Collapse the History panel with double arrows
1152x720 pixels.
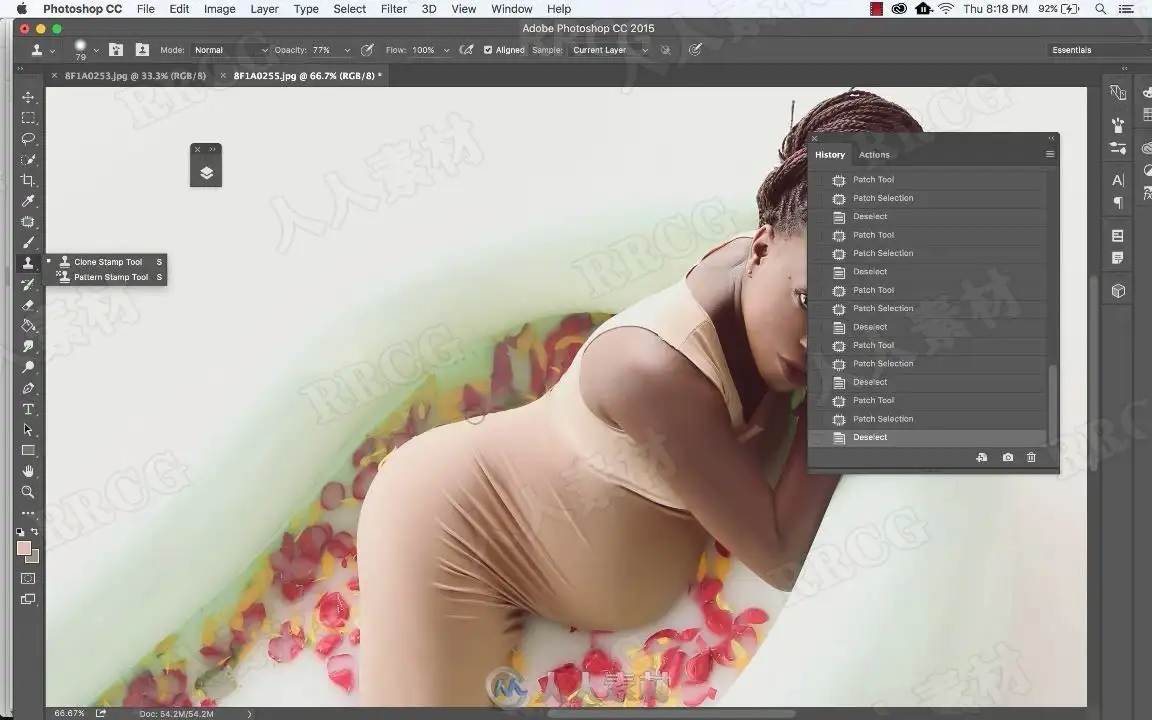click(x=1051, y=138)
